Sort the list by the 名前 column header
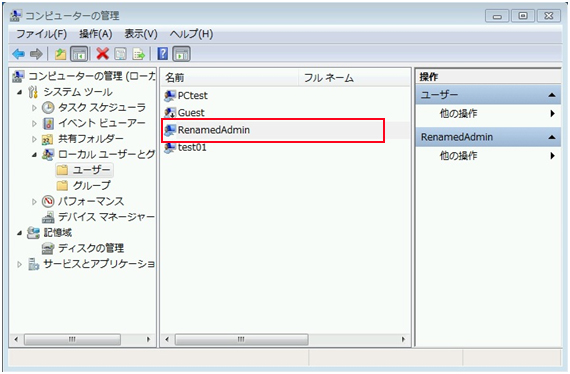The height and width of the screenshot is (374, 570). click(230, 77)
